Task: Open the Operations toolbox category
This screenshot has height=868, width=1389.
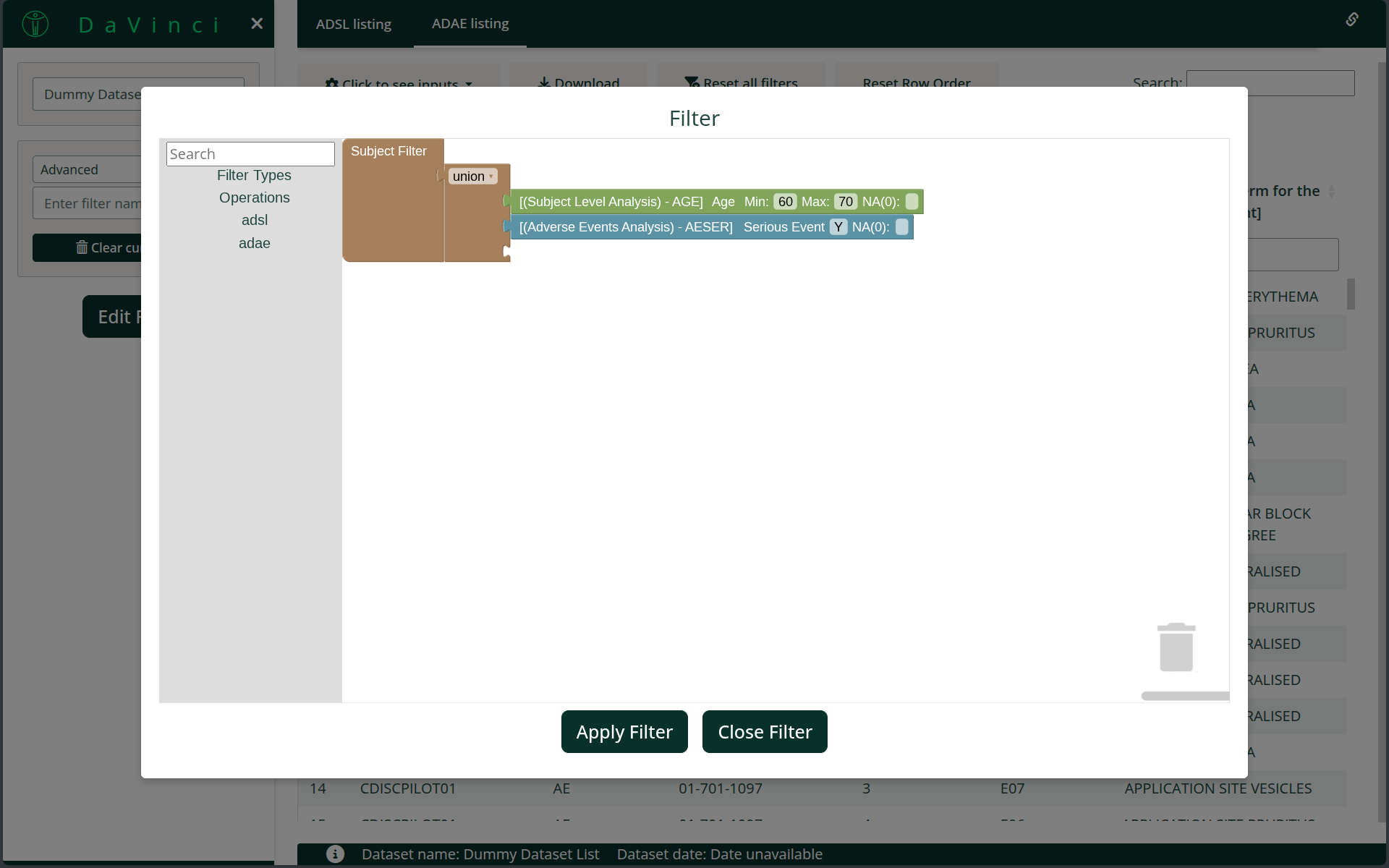Action: pos(254,197)
